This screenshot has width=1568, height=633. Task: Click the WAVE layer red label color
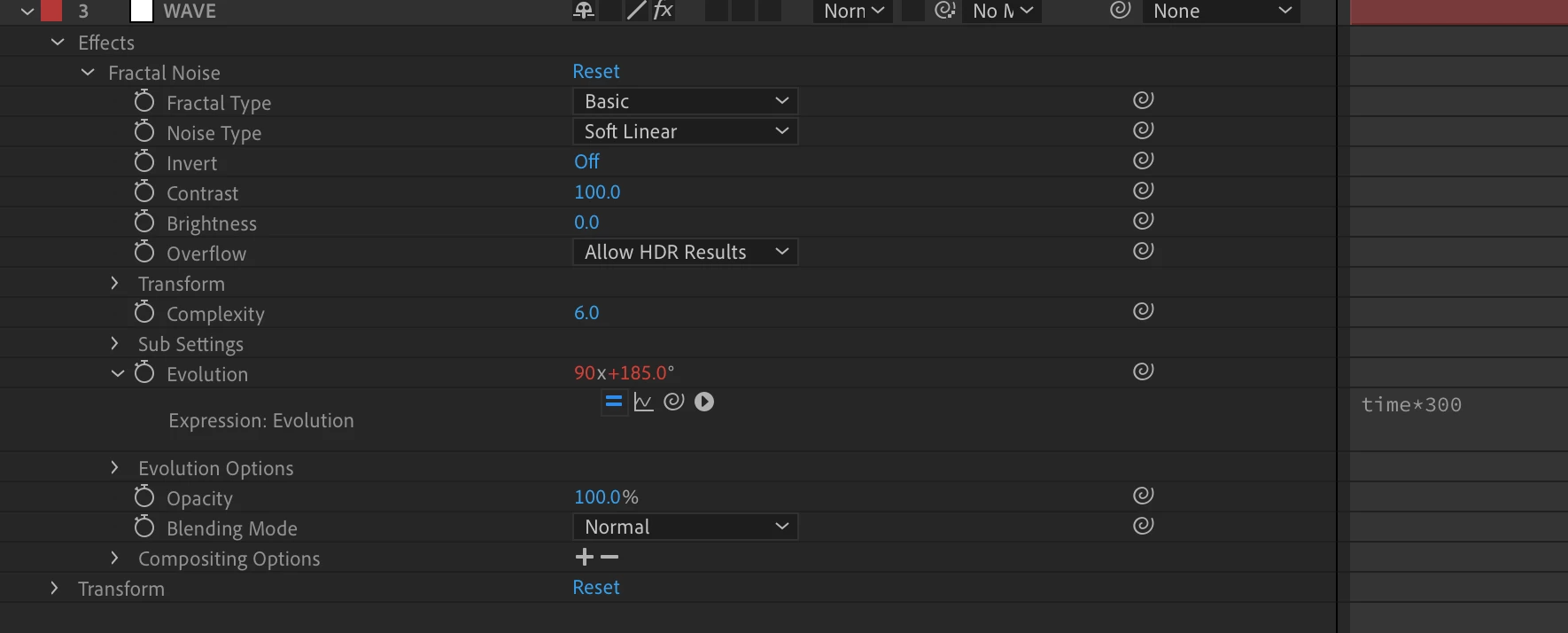(51, 11)
